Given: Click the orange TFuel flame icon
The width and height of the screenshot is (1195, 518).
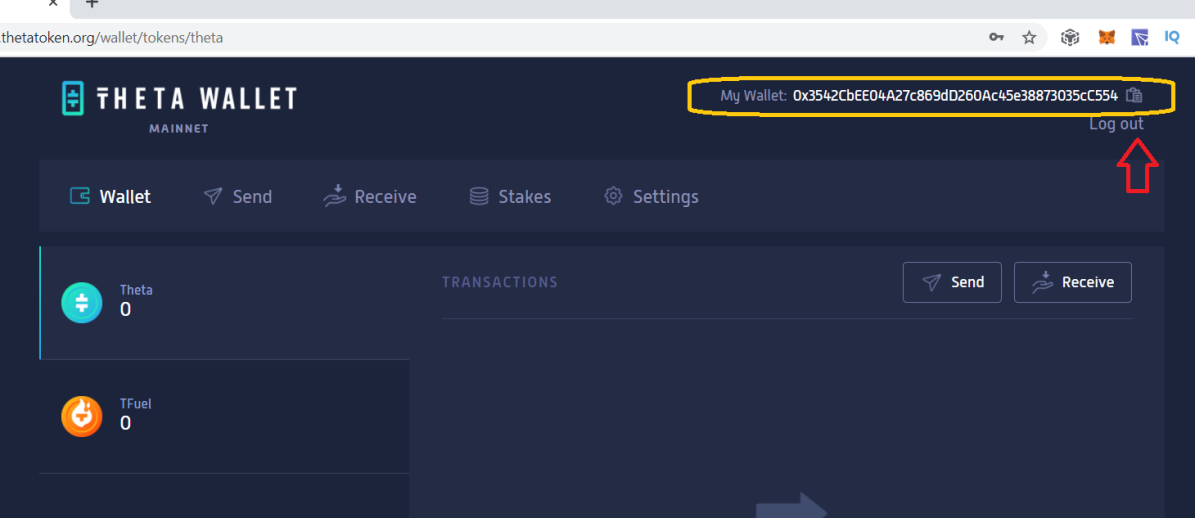Looking at the screenshot, I should 82,417.
